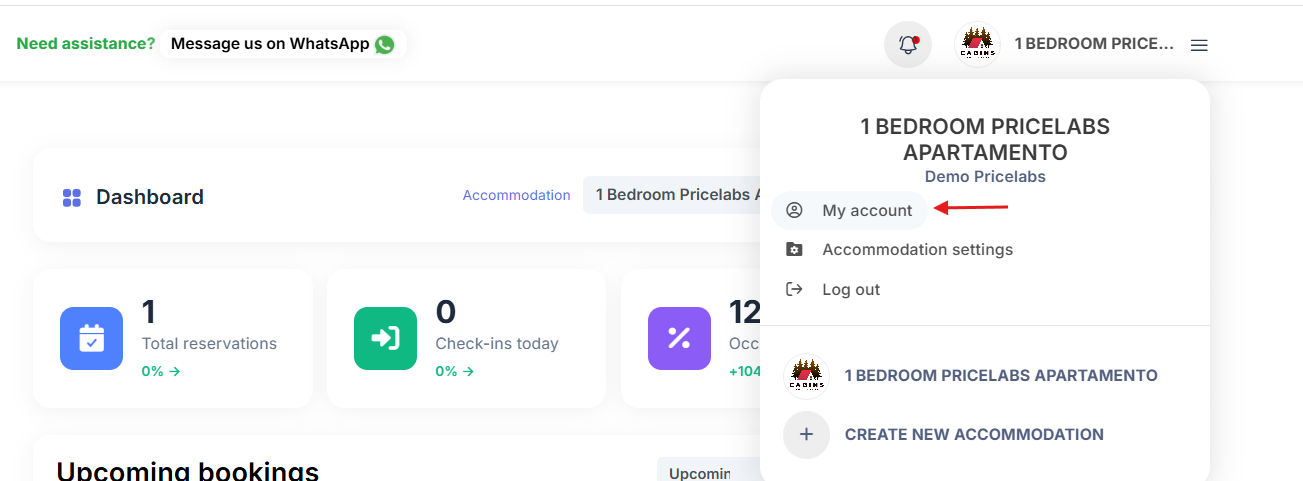This screenshot has height=481, width=1303.
Task: Select Log out in the dropdown
Action: coord(851,290)
